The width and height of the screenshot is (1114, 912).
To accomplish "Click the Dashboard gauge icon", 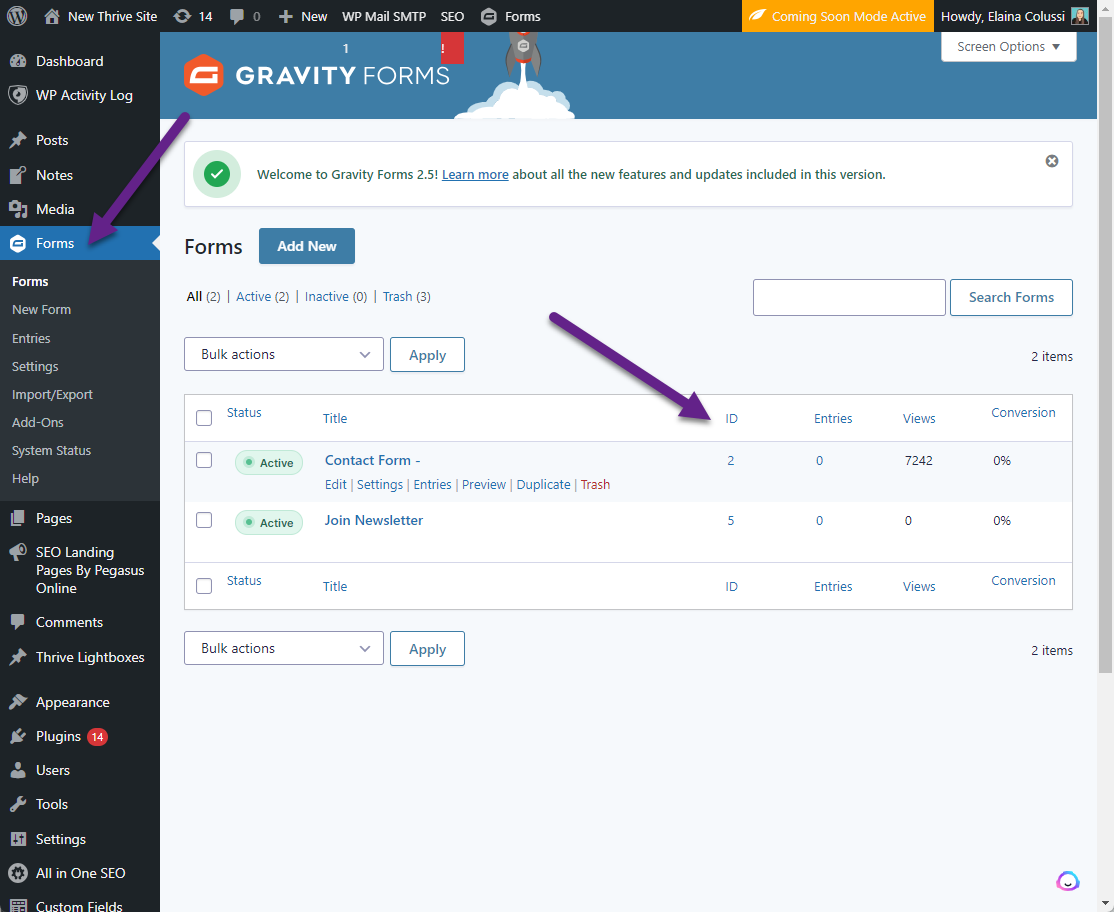I will click(x=18, y=61).
